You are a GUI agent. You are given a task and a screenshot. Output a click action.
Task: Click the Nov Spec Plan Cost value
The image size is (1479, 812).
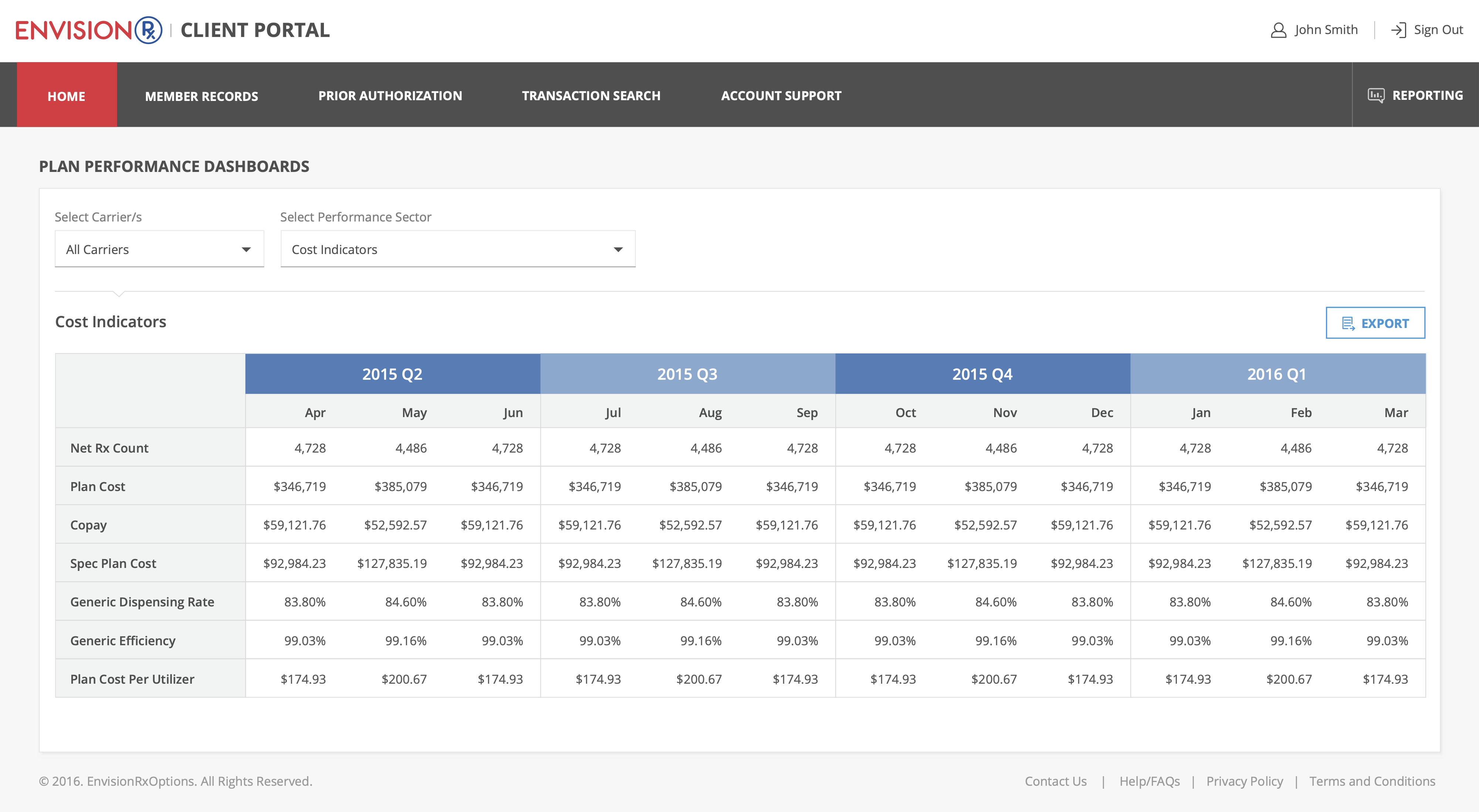point(982,564)
